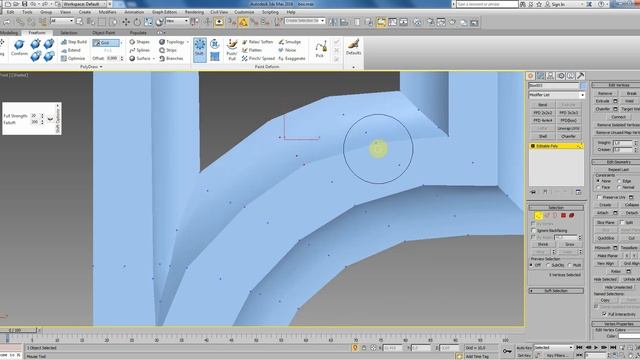
Task: Activate Select and Rotate tool
Action: (137, 22)
